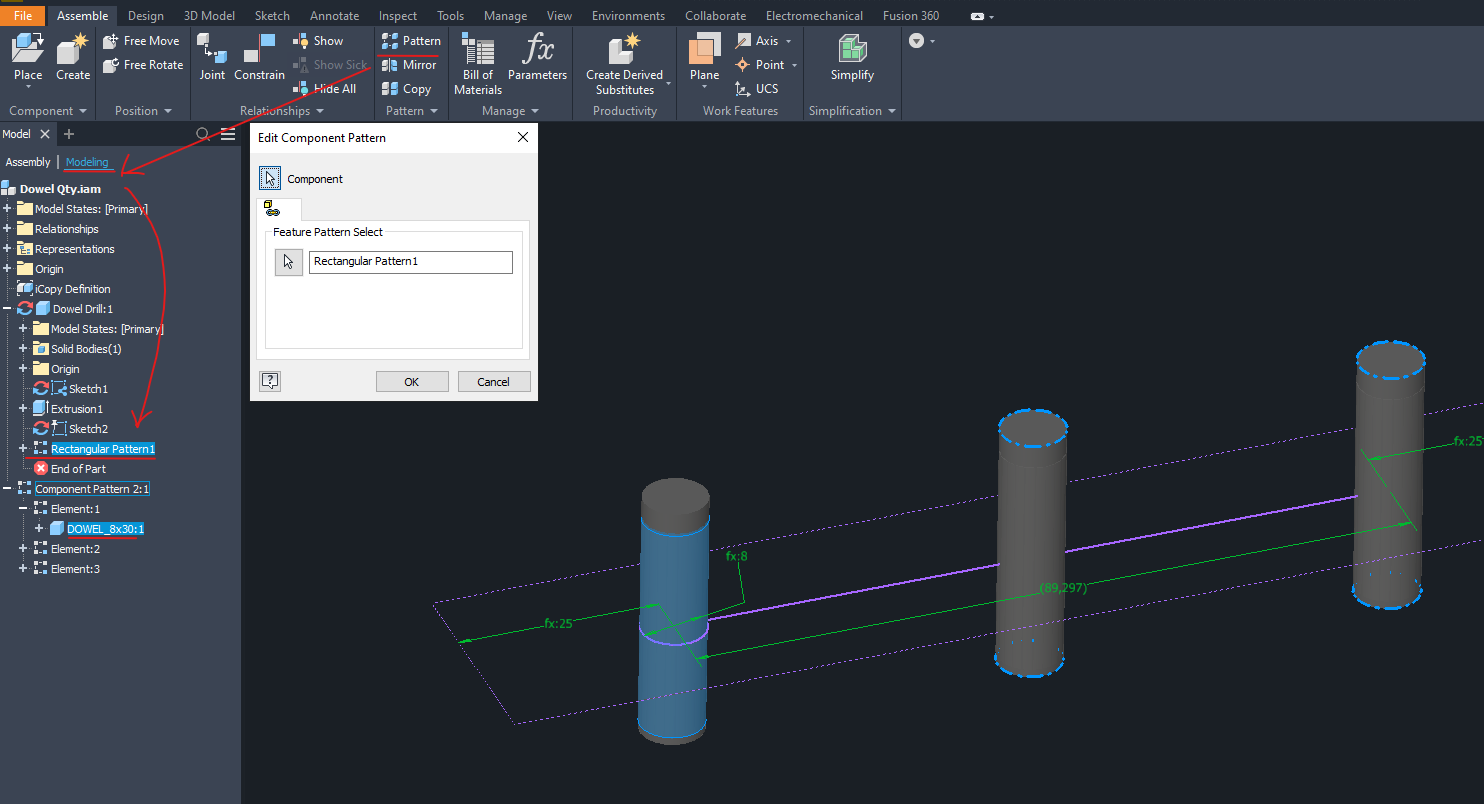Switch to the Fusion 360 ribbon tab
1484x804 pixels.
click(x=911, y=15)
